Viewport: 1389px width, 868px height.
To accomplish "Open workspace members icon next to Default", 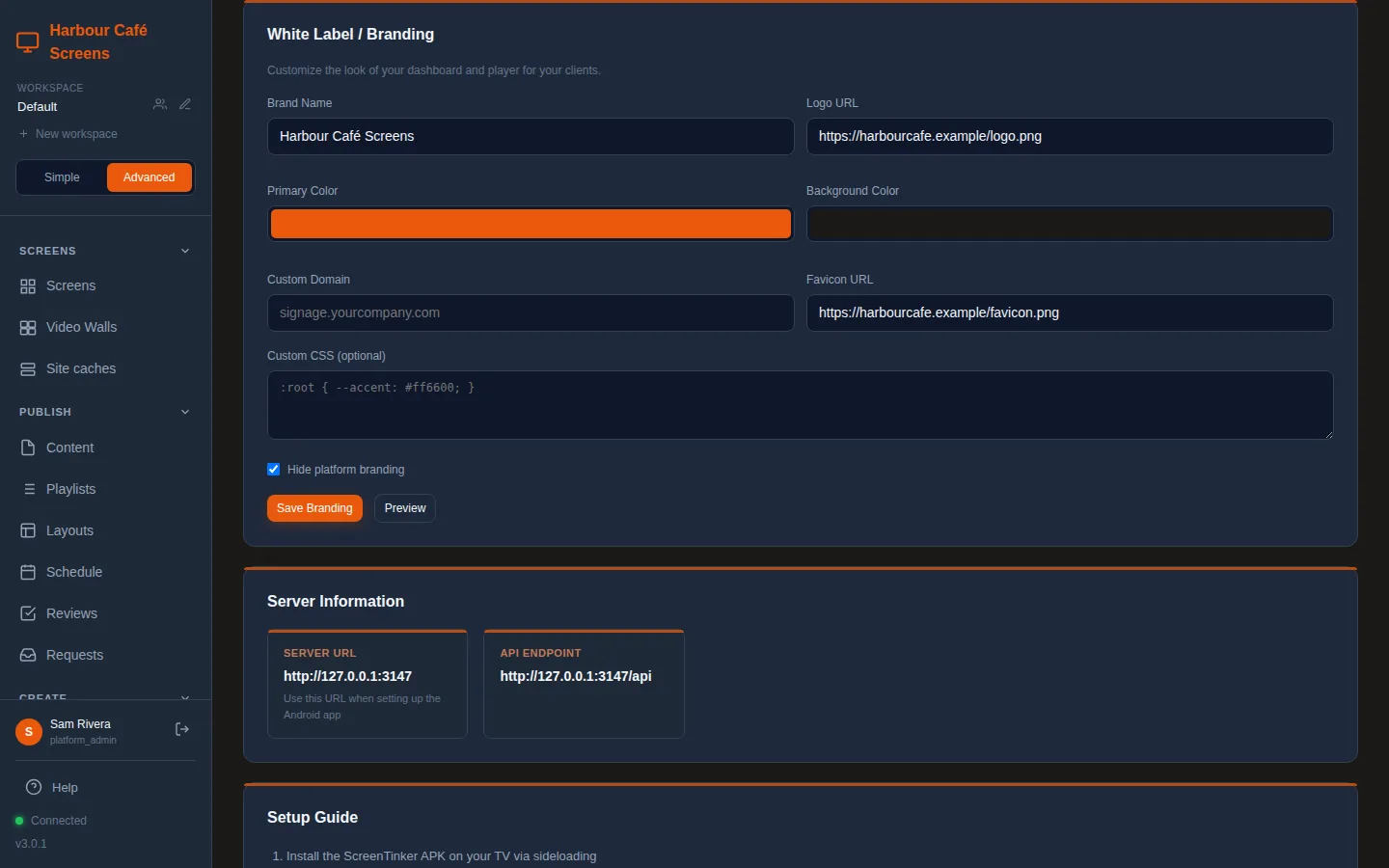I will [160, 104].
